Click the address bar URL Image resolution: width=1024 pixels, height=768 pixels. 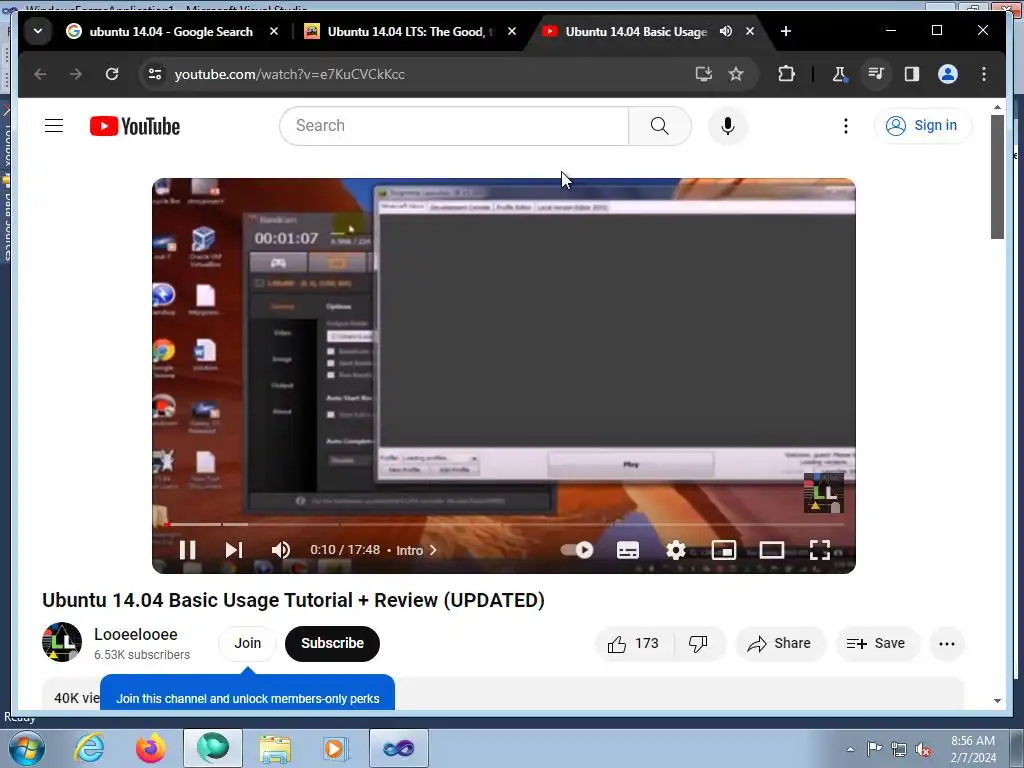tap(289, 74)
